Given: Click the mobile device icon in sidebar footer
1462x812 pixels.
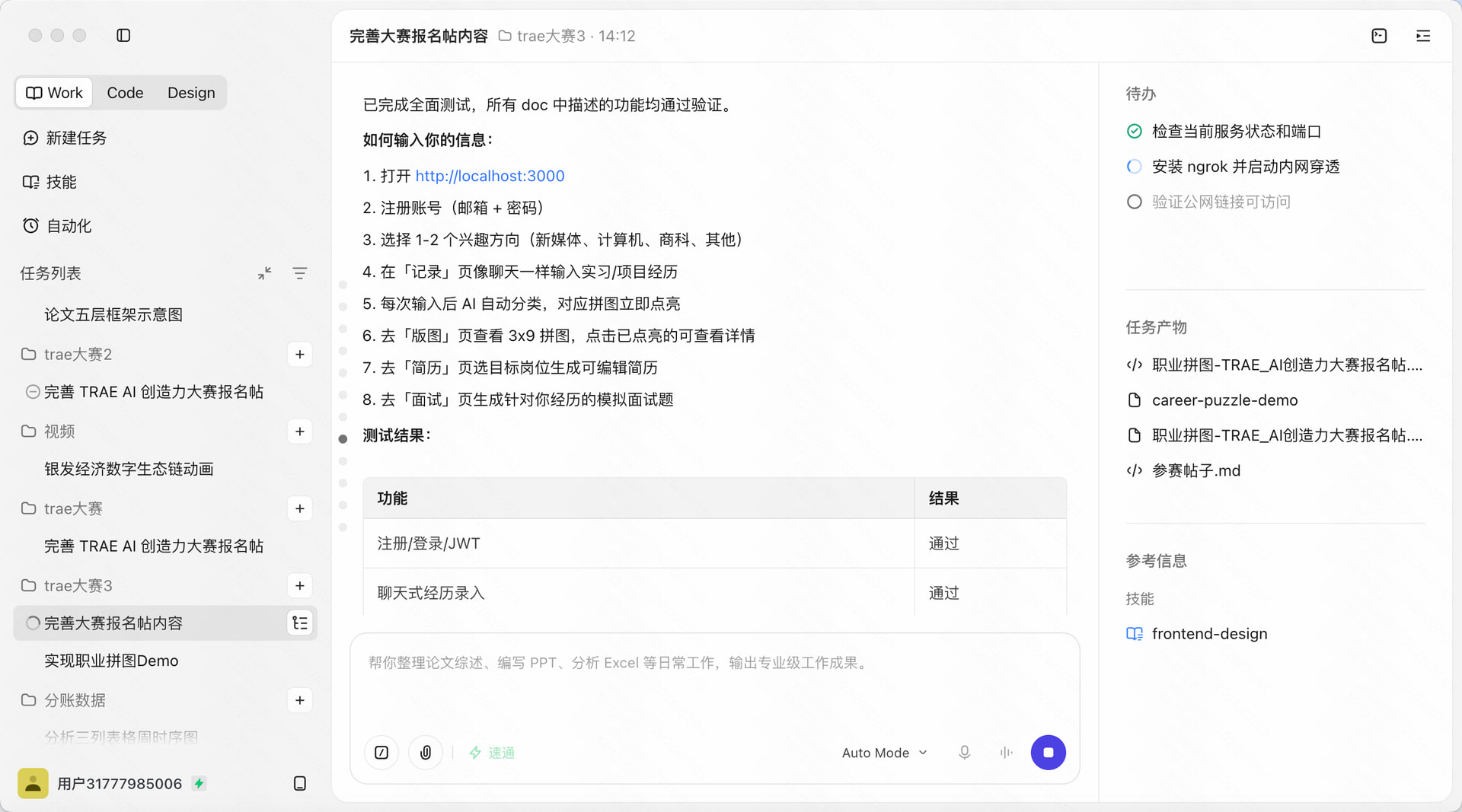Looking at the screenshot, I should point(300,784).
